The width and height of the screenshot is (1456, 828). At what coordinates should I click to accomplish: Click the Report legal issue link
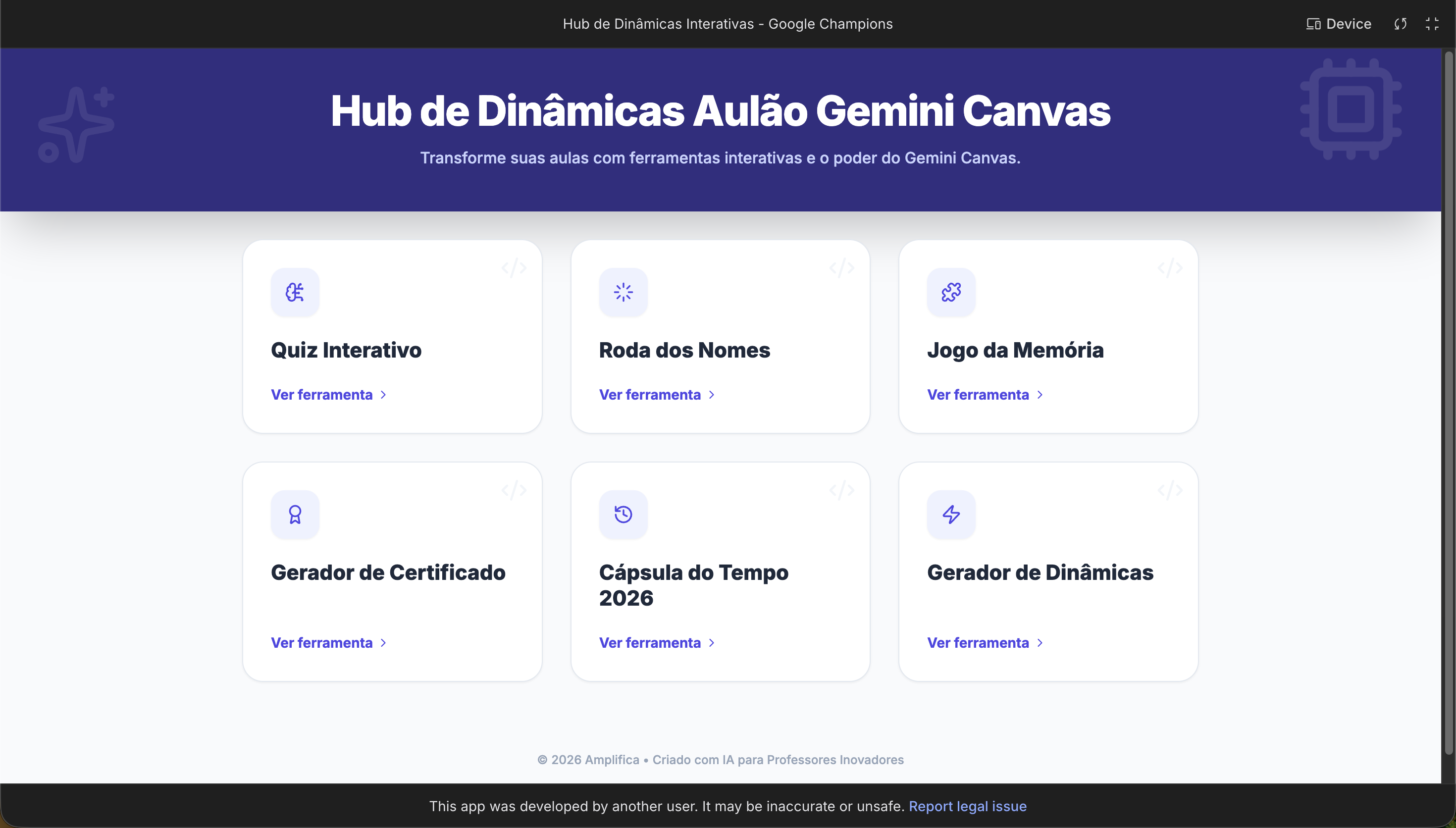pyautogui.click(x=967, y=806)
